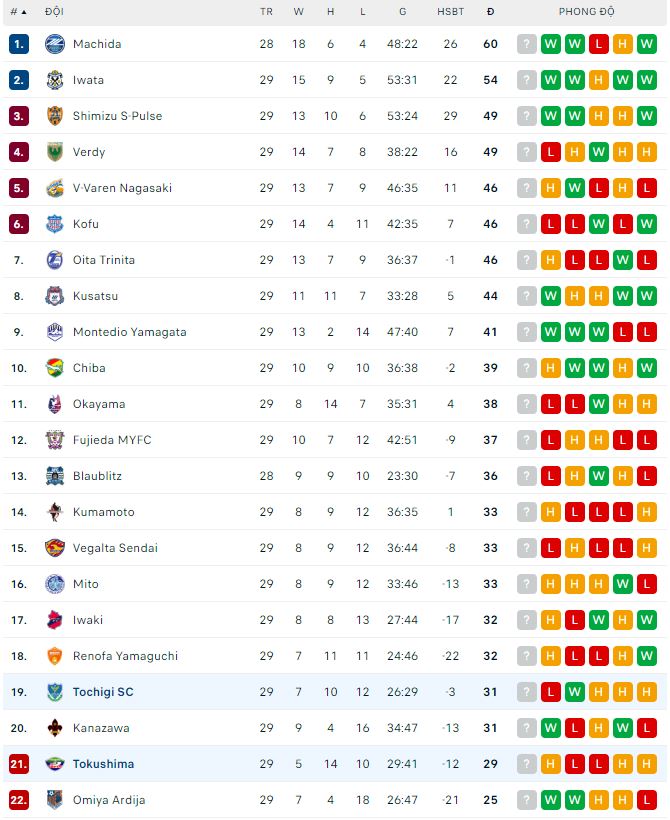Click the Renofa Yamaguchi team name
Viewport: 670px width, 820px height.
[125, 656]
